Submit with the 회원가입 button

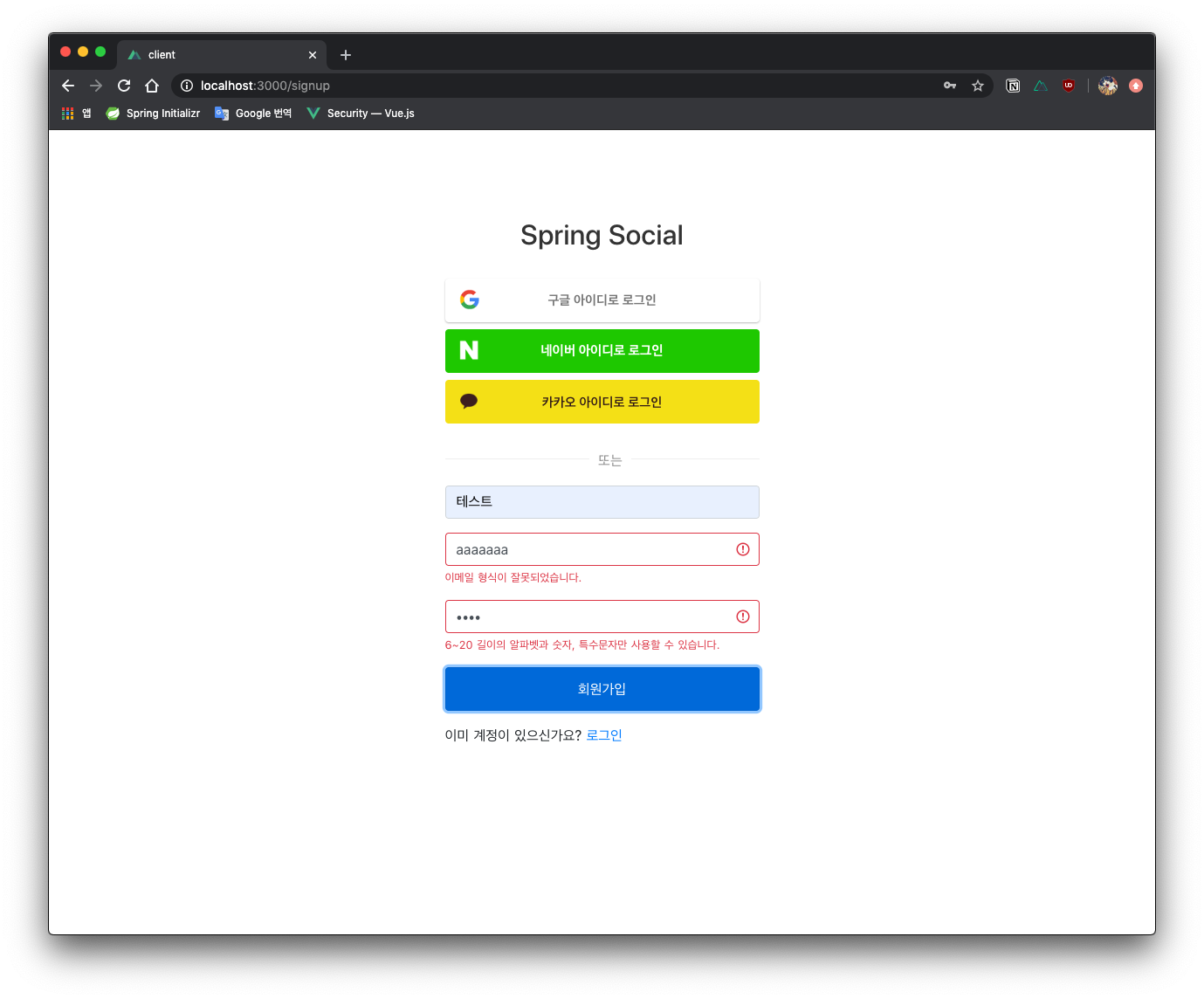click(602, 689)
